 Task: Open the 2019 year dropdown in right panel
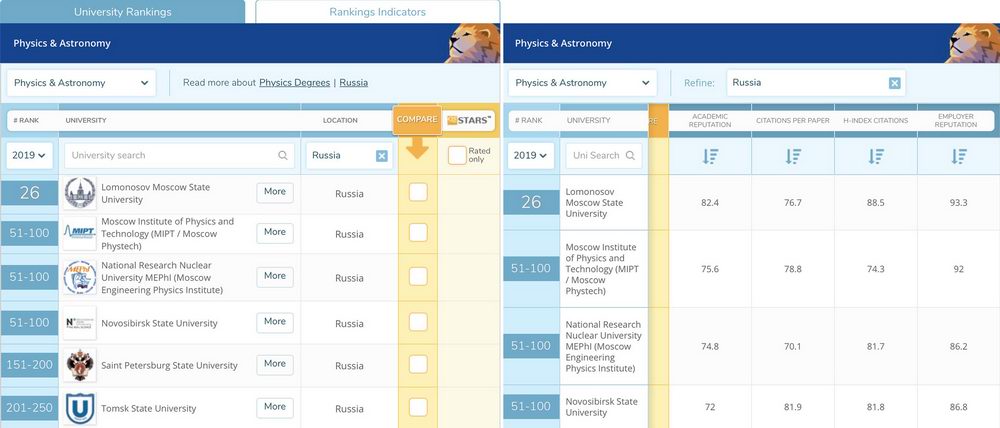[x=531, y=155]
